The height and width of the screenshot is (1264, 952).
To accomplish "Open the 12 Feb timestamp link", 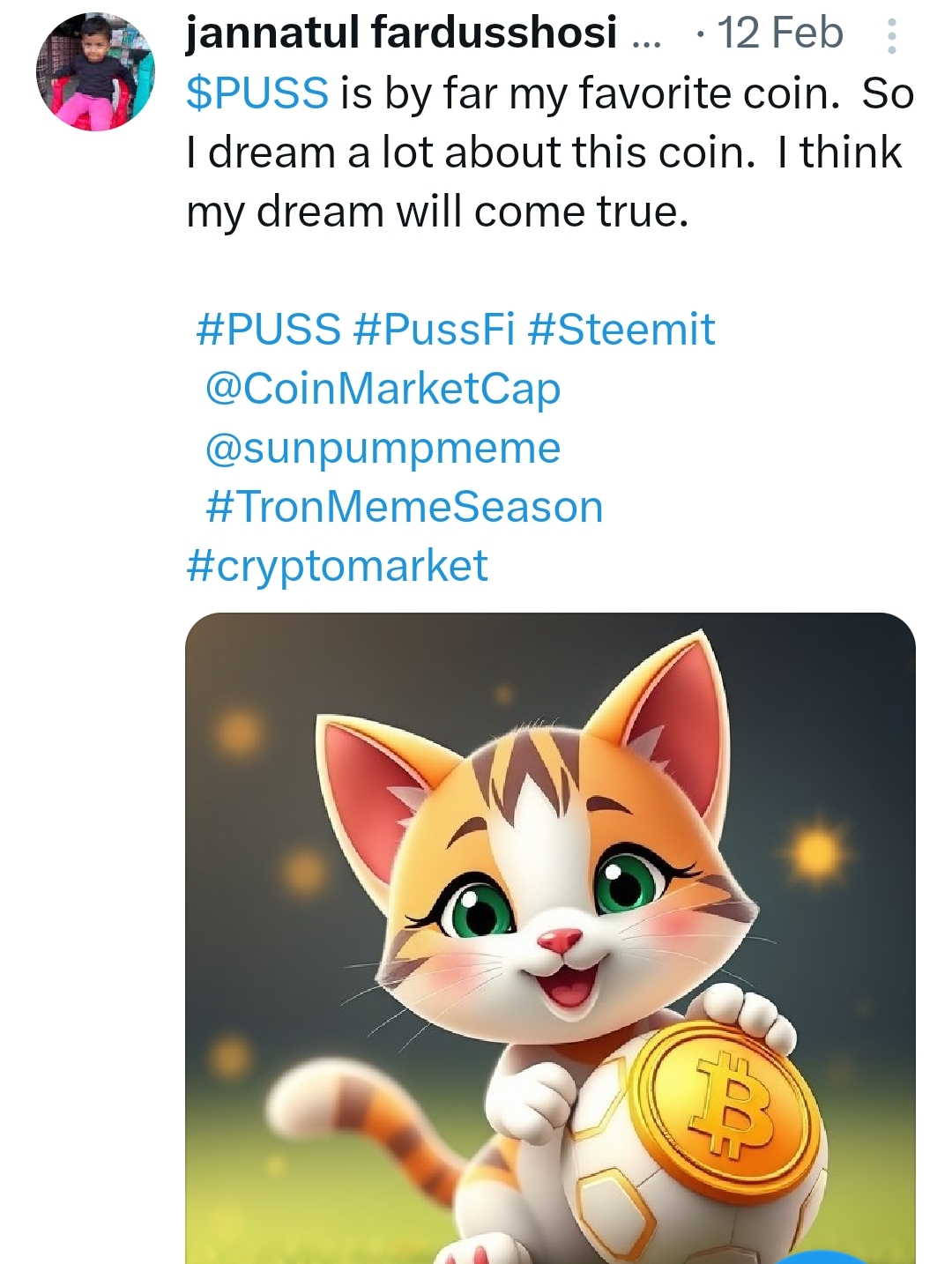I will [780, 33].
